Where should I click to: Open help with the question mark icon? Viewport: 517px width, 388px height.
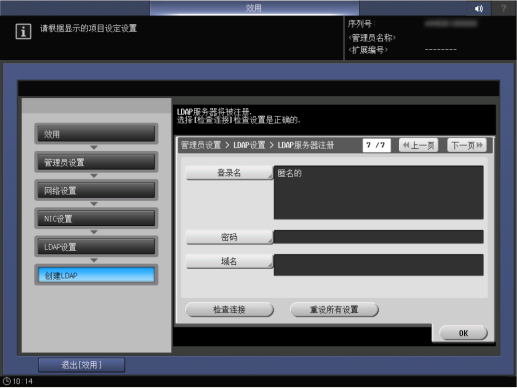pos(504,8)
